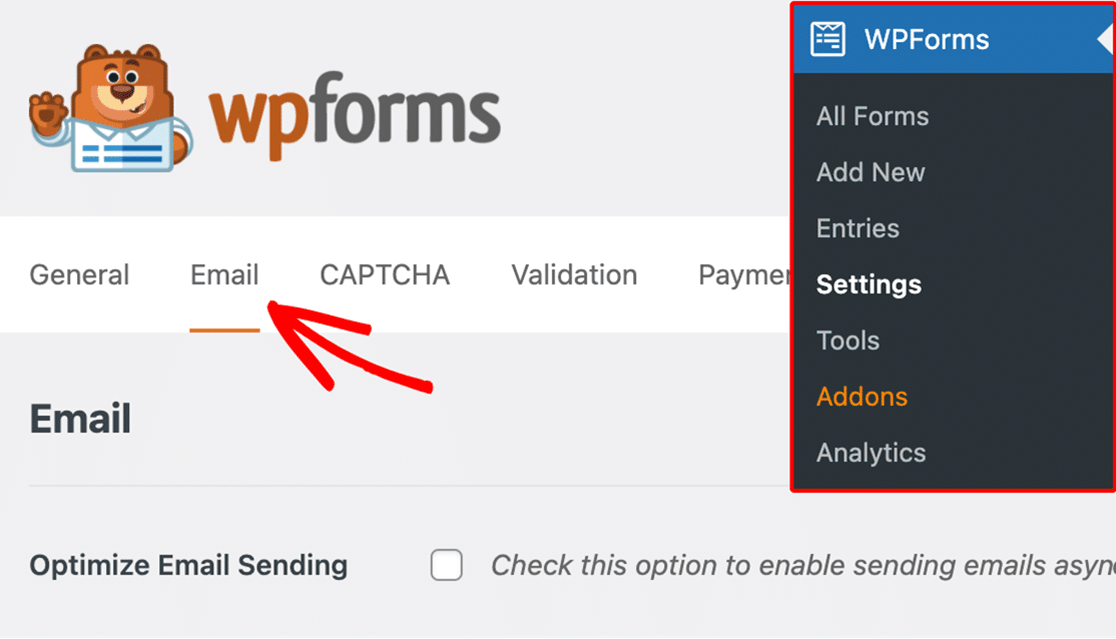The height and width of the screenshot is (639, 1116).
Task: Open All Forms from the sidebar
Action: click(x=871, y=116)
